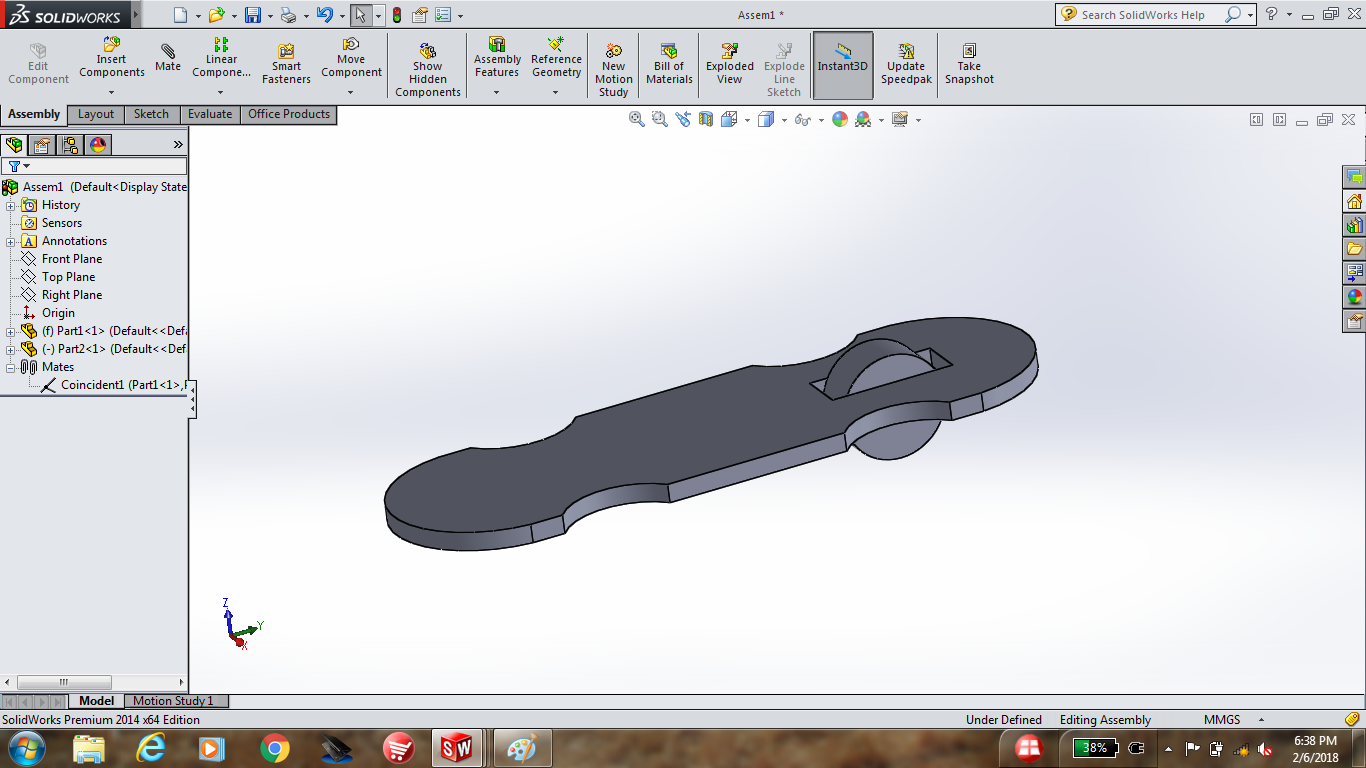Open the Assembly Features dropdown arrow
This screenshot has width=1366, height=768.
[497, 93]
